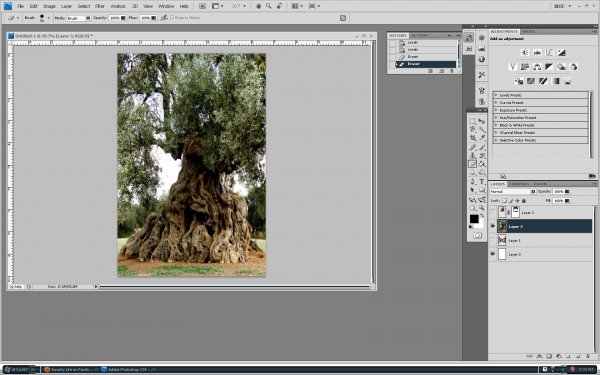This screenshot has height=375, width=600.
Task: Click the black foreground color swatch
Action: (x=474, y=218)
